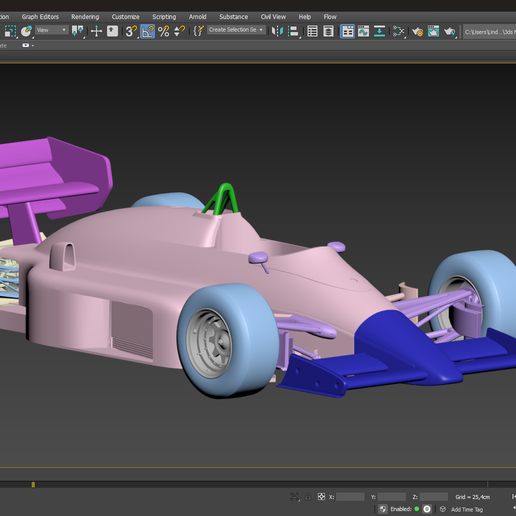
Task: Click the download-arrow toolbar icon
Action: 379,31
